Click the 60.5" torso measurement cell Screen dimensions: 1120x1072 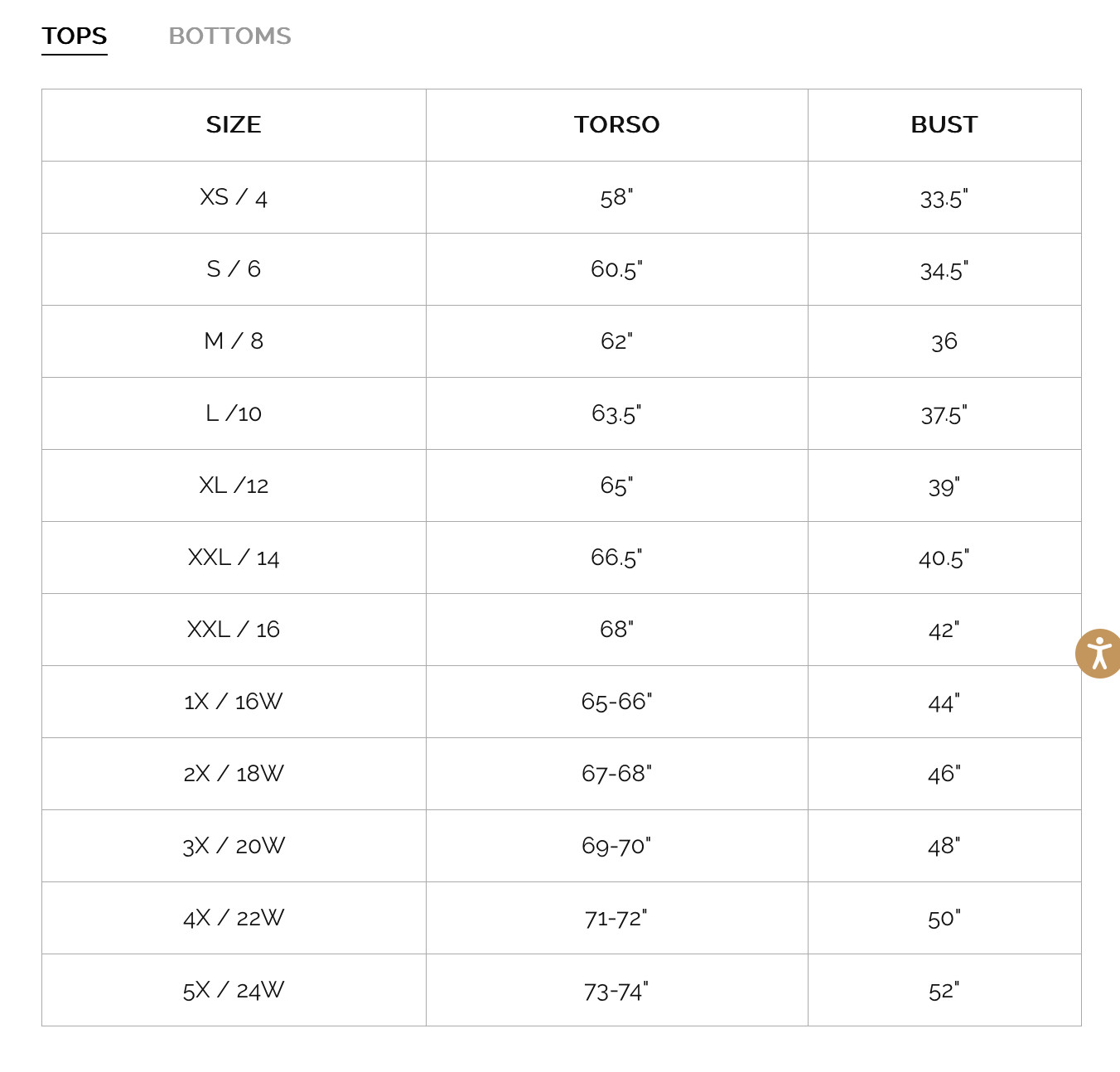coord(616,269)
